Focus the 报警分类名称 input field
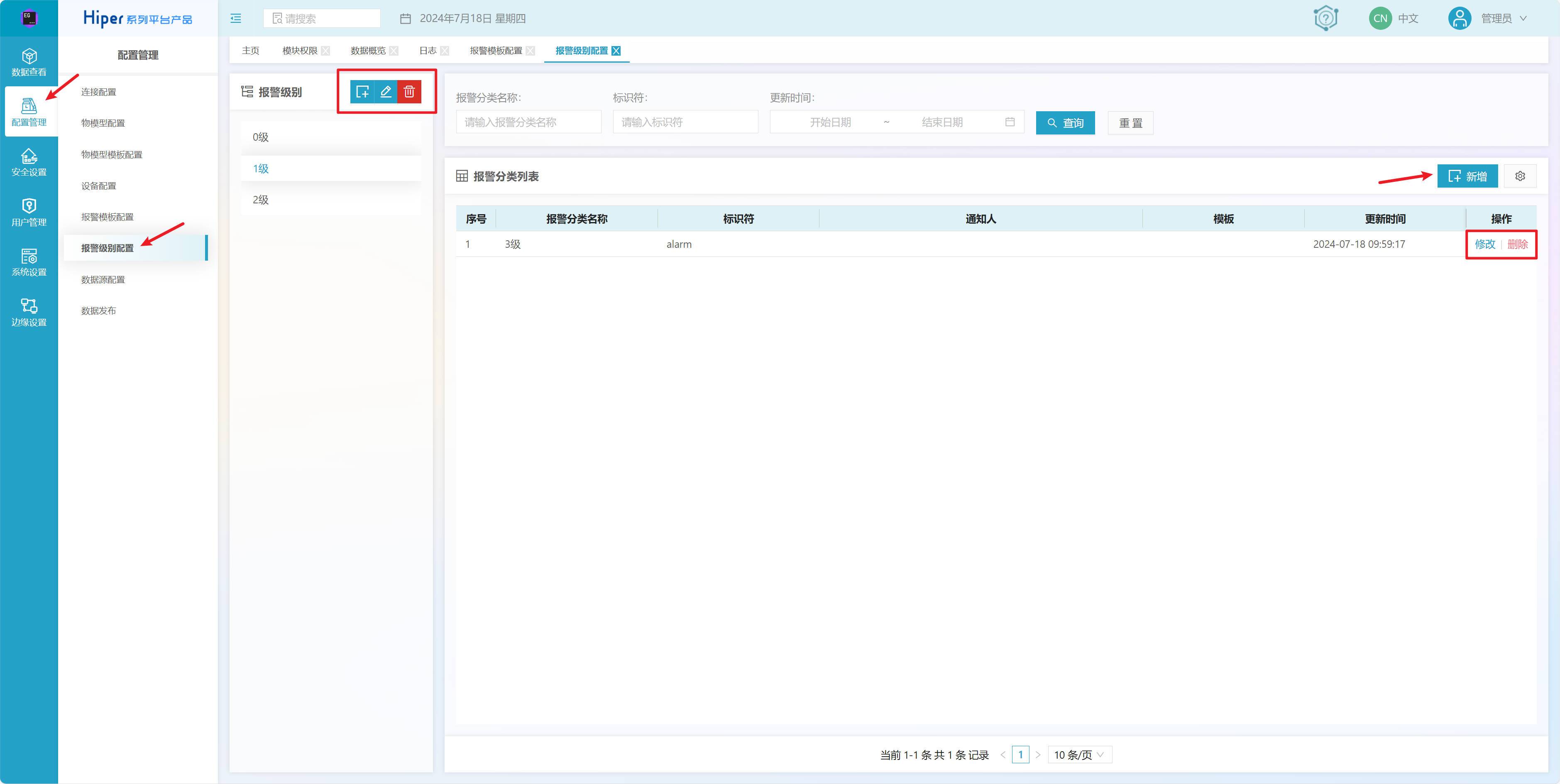 click(529, 122)
